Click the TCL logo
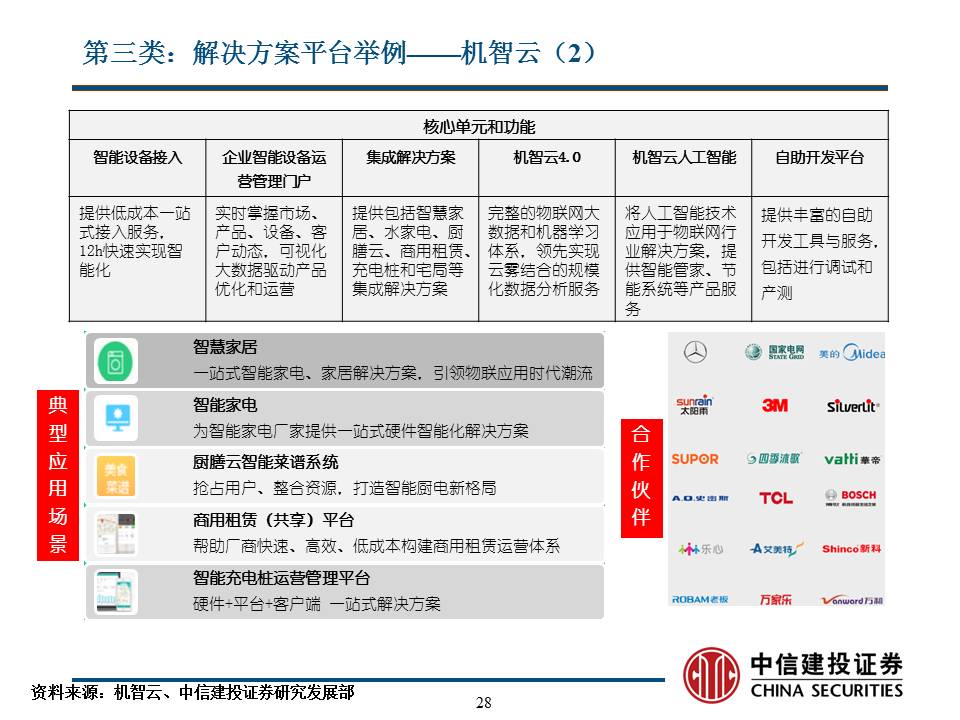The height and width of the screenshot is (720, 960). click(x=774, y=498)
